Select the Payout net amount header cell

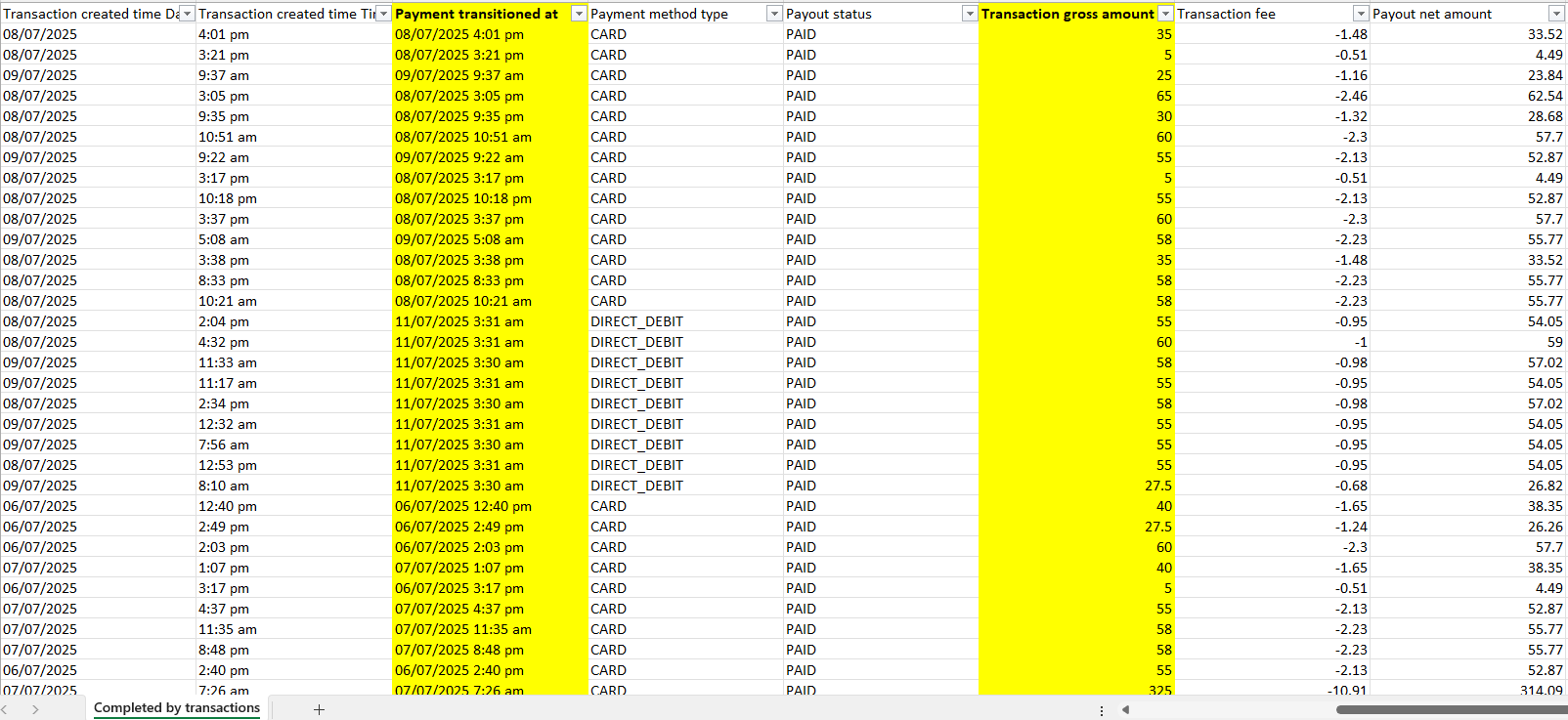[1468, 14]
